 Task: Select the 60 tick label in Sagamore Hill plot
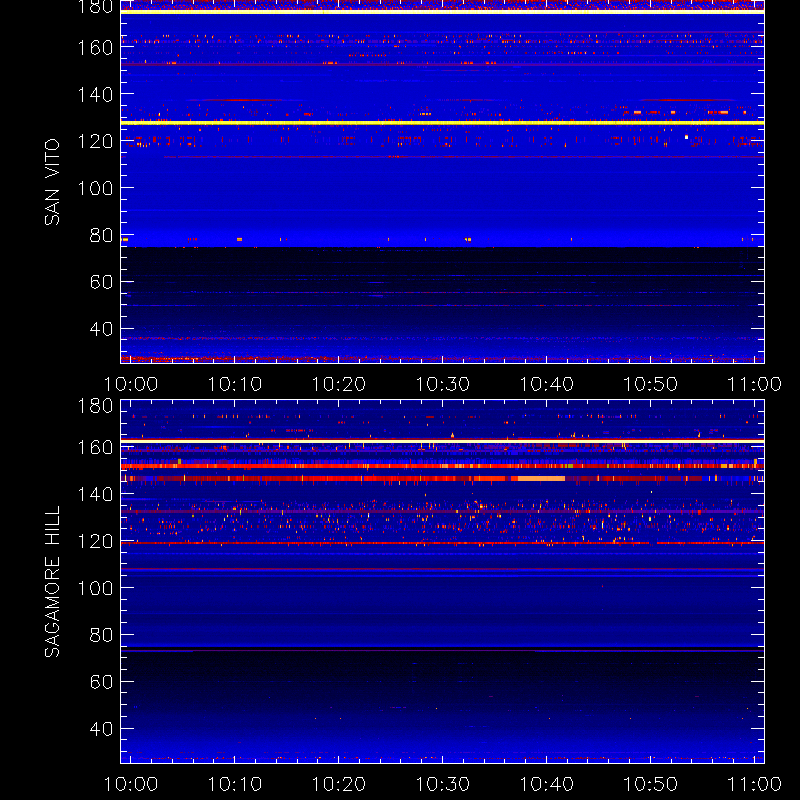point(101,682)
